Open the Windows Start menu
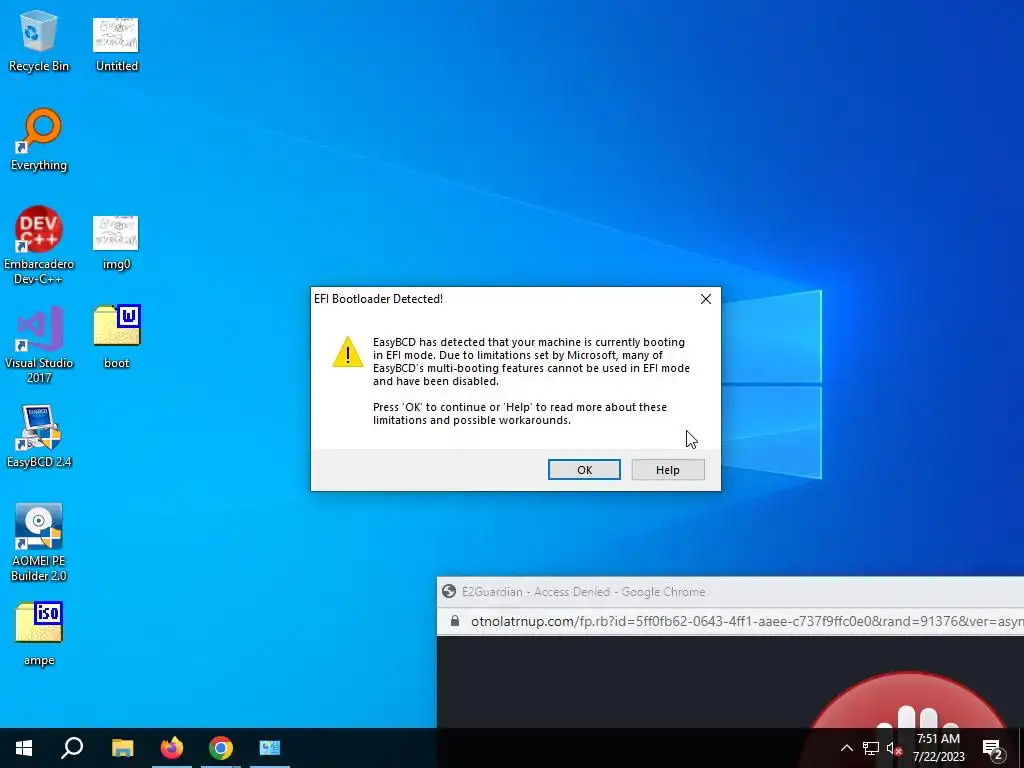This screenshot has height=768, width=1024. [x=24, y=748]
